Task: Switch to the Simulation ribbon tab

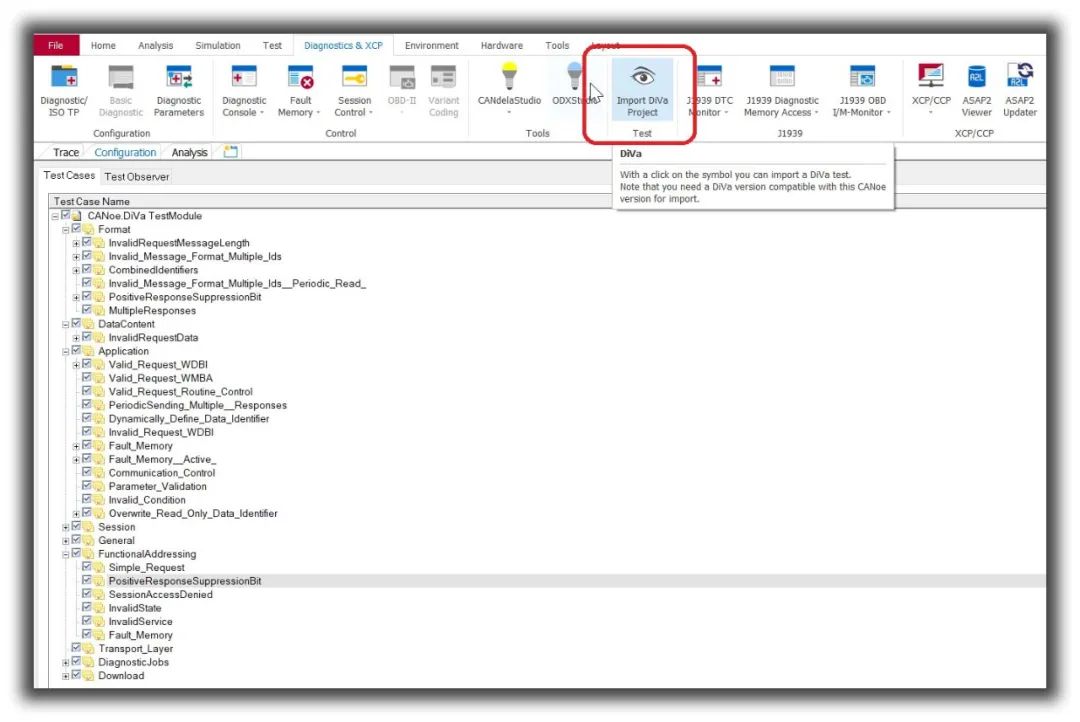Action: tap(218, 45)
